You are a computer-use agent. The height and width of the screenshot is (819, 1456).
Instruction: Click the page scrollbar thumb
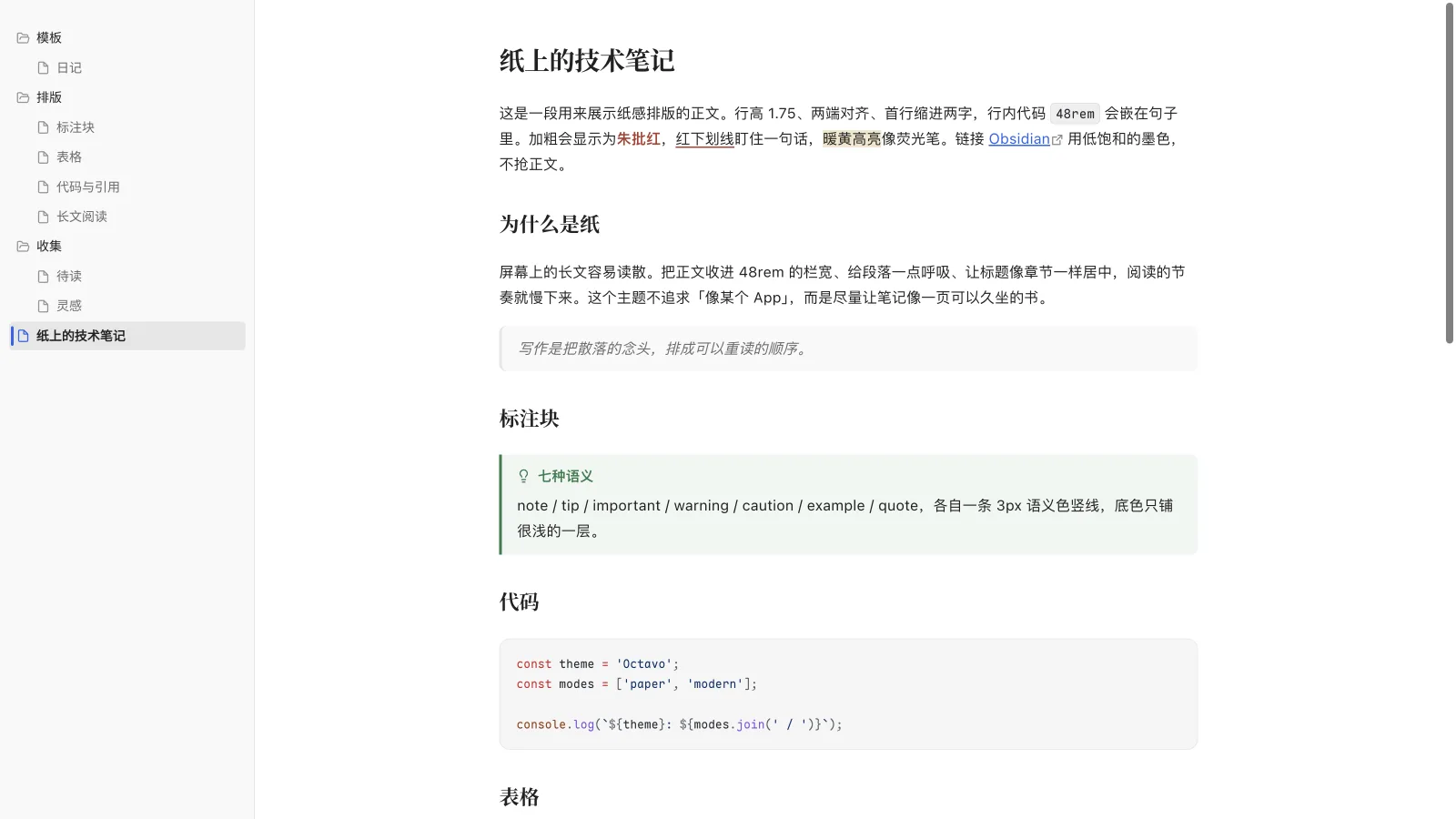click(1450, 173)
